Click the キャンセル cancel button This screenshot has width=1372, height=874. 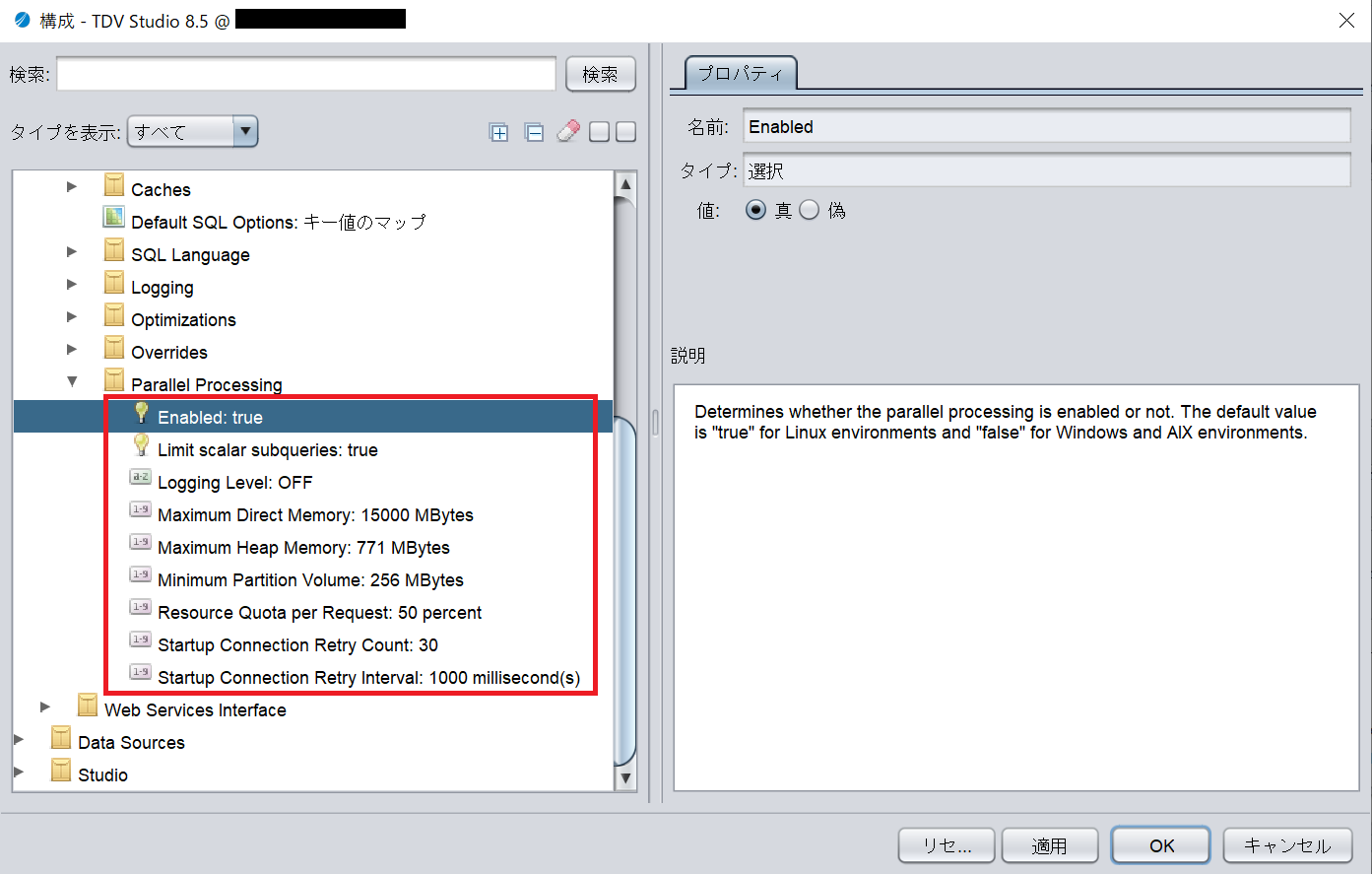click(1287, 845)
